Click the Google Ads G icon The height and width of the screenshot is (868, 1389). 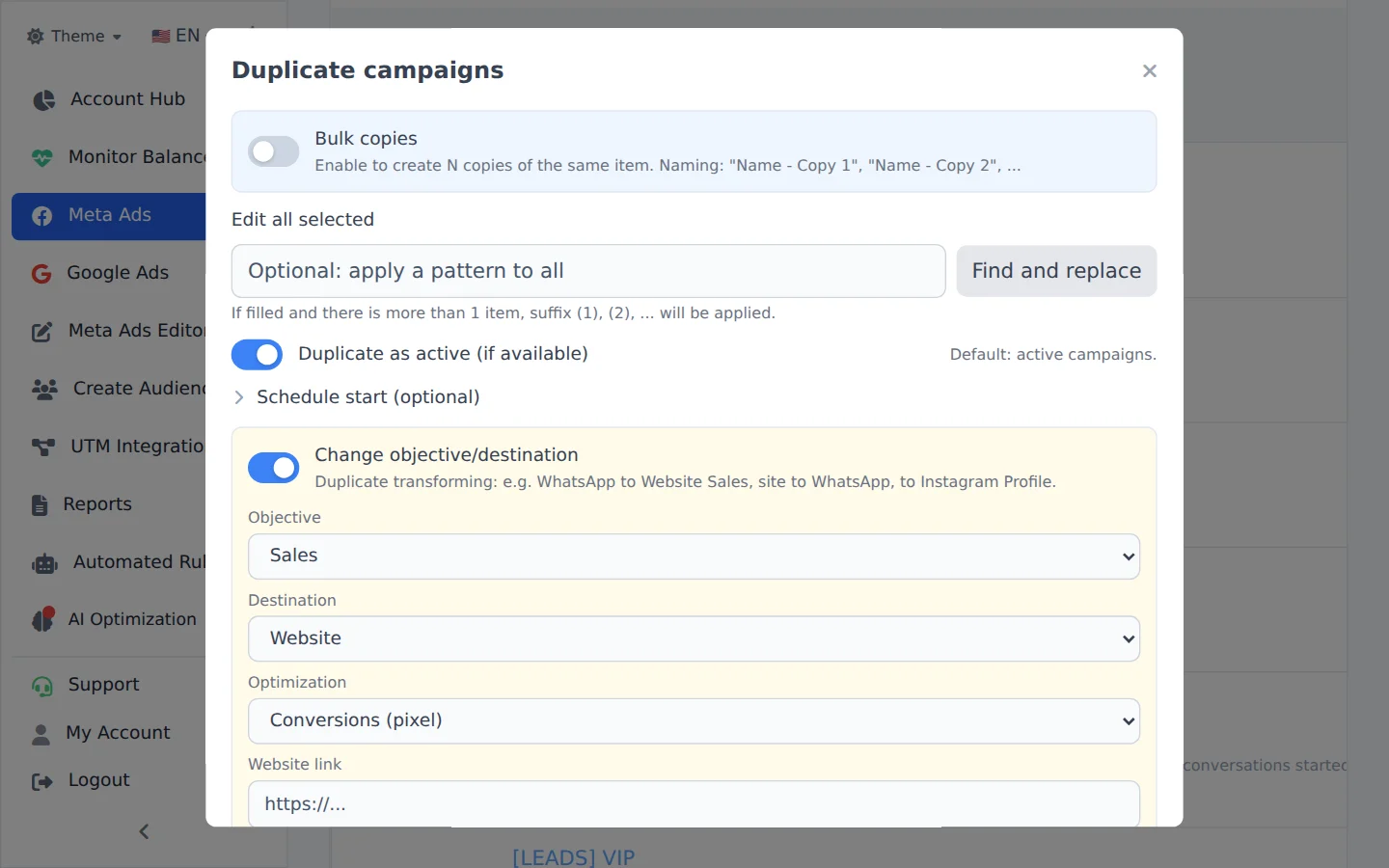(41, 274)
